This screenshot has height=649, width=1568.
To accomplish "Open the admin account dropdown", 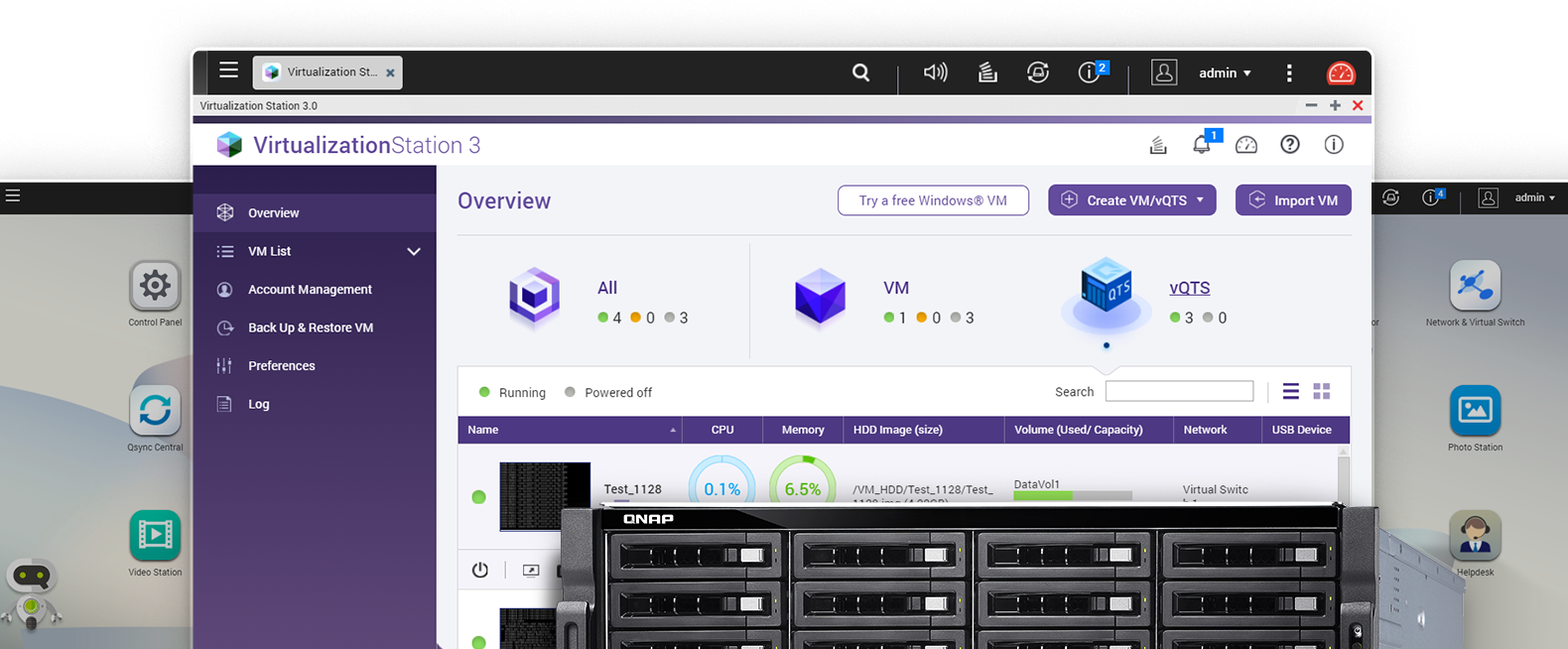I will point(1225,72).
